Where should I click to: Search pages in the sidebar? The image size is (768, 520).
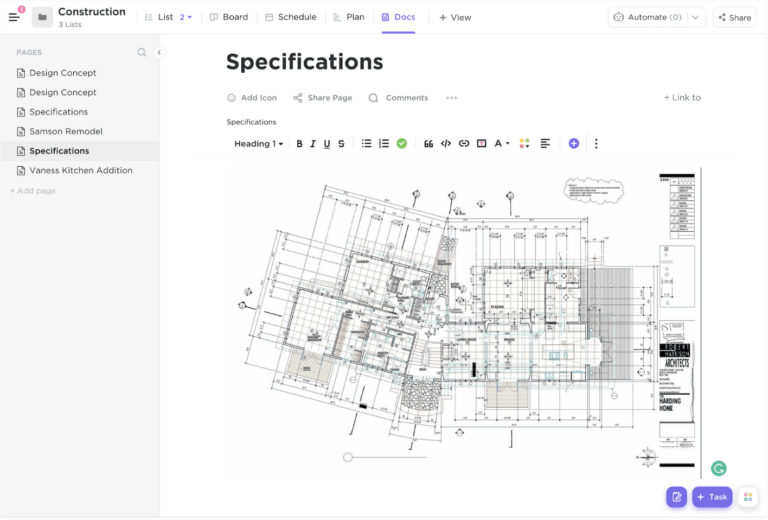pos(141,52)
